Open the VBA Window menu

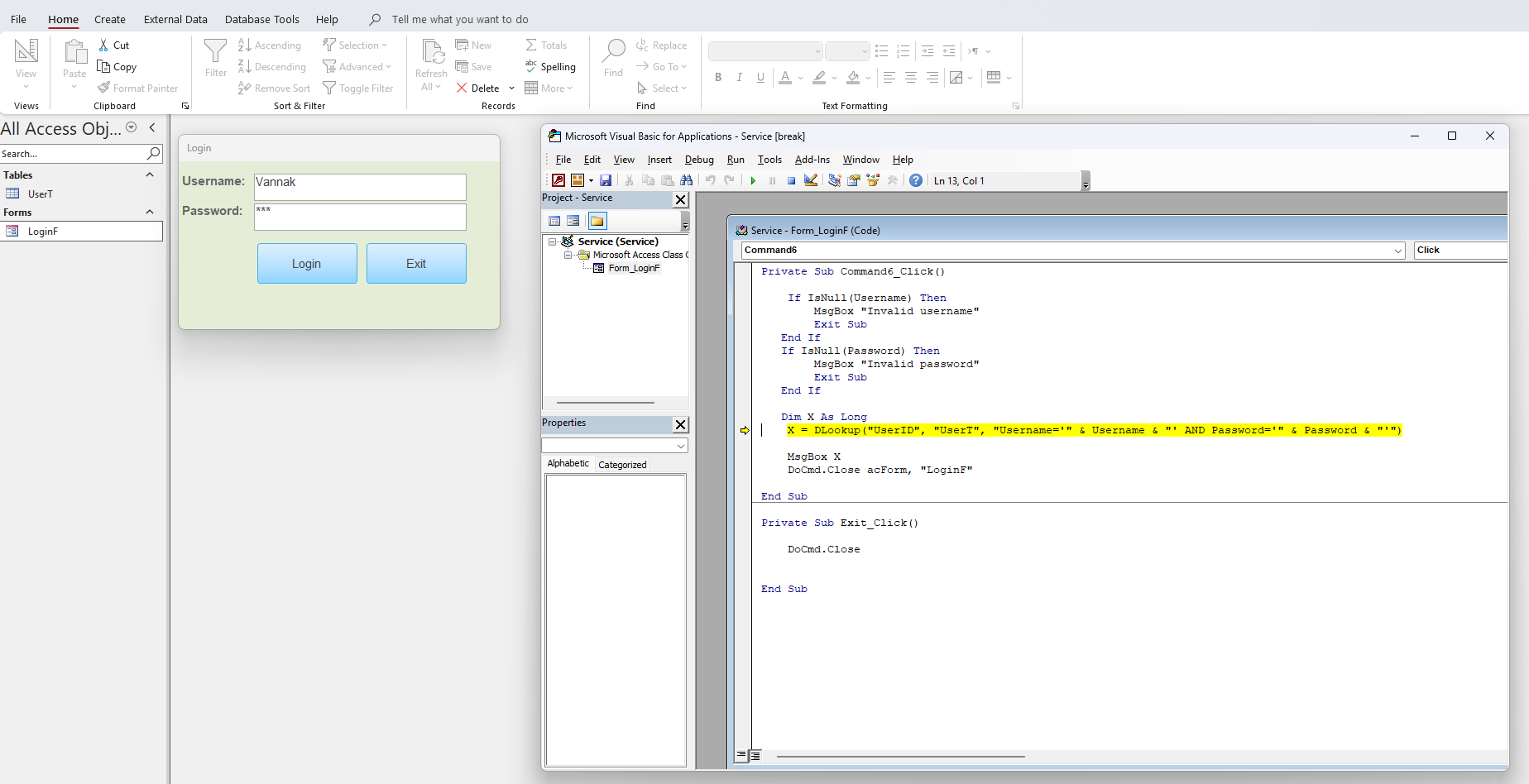point(861,160)
